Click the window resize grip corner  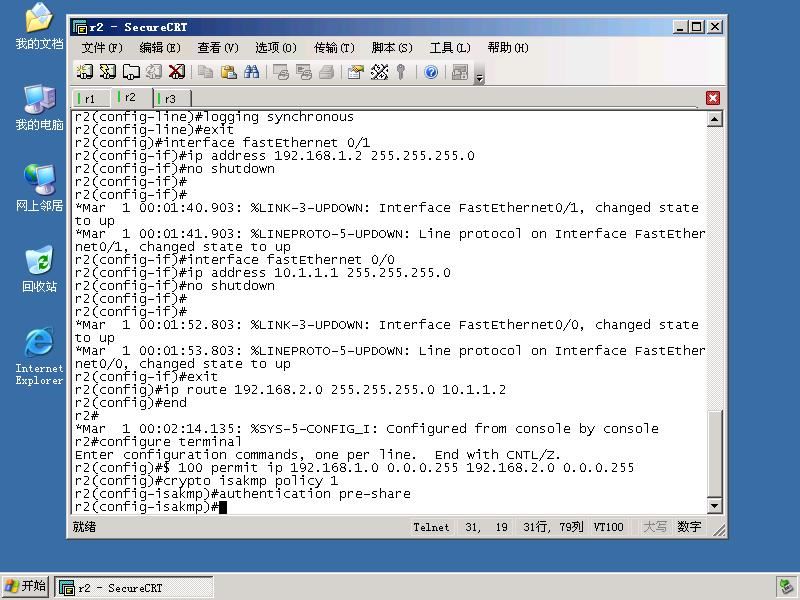[719, 531]
